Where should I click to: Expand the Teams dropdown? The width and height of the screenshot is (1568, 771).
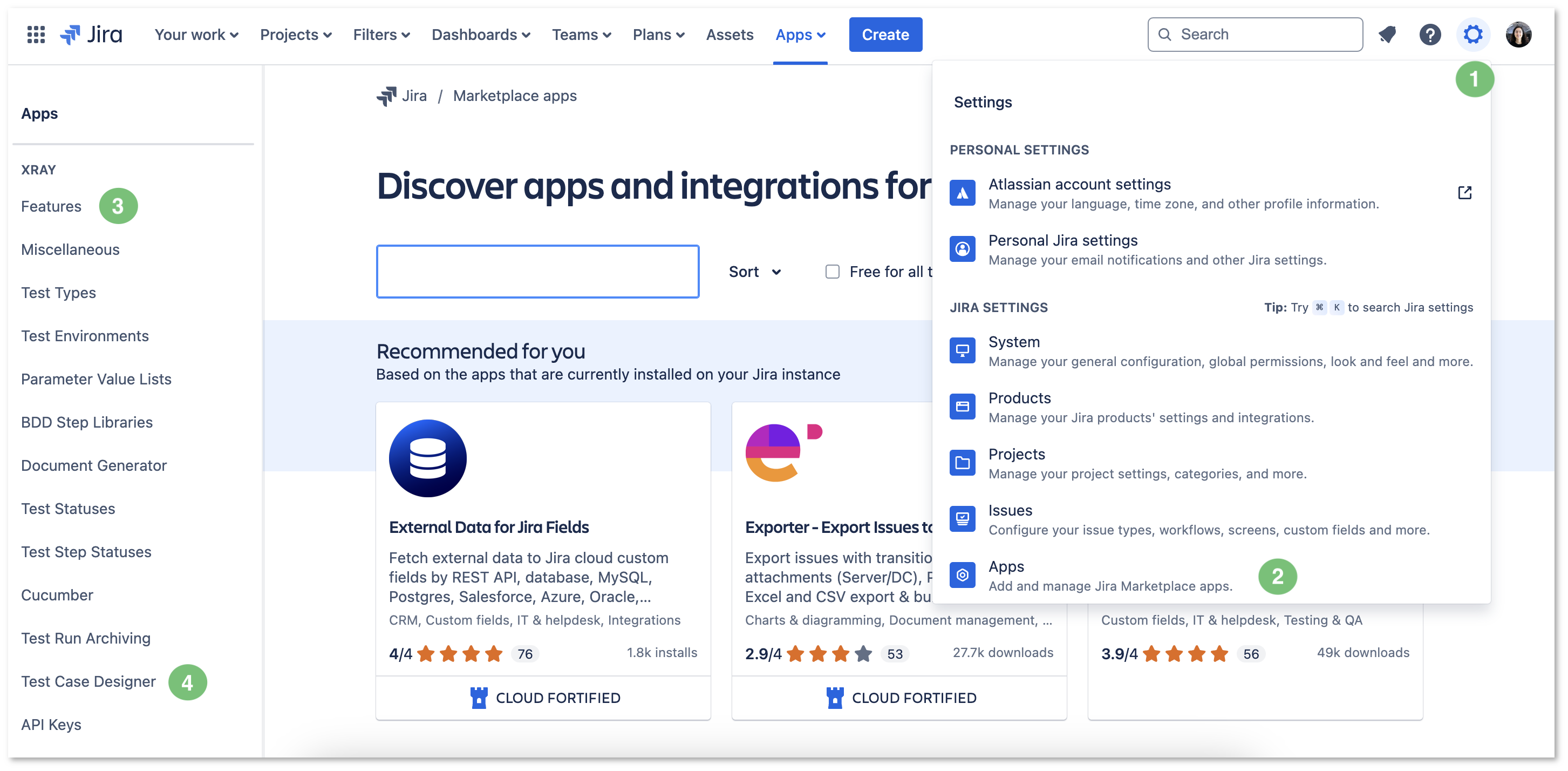[x=581, y=35]
